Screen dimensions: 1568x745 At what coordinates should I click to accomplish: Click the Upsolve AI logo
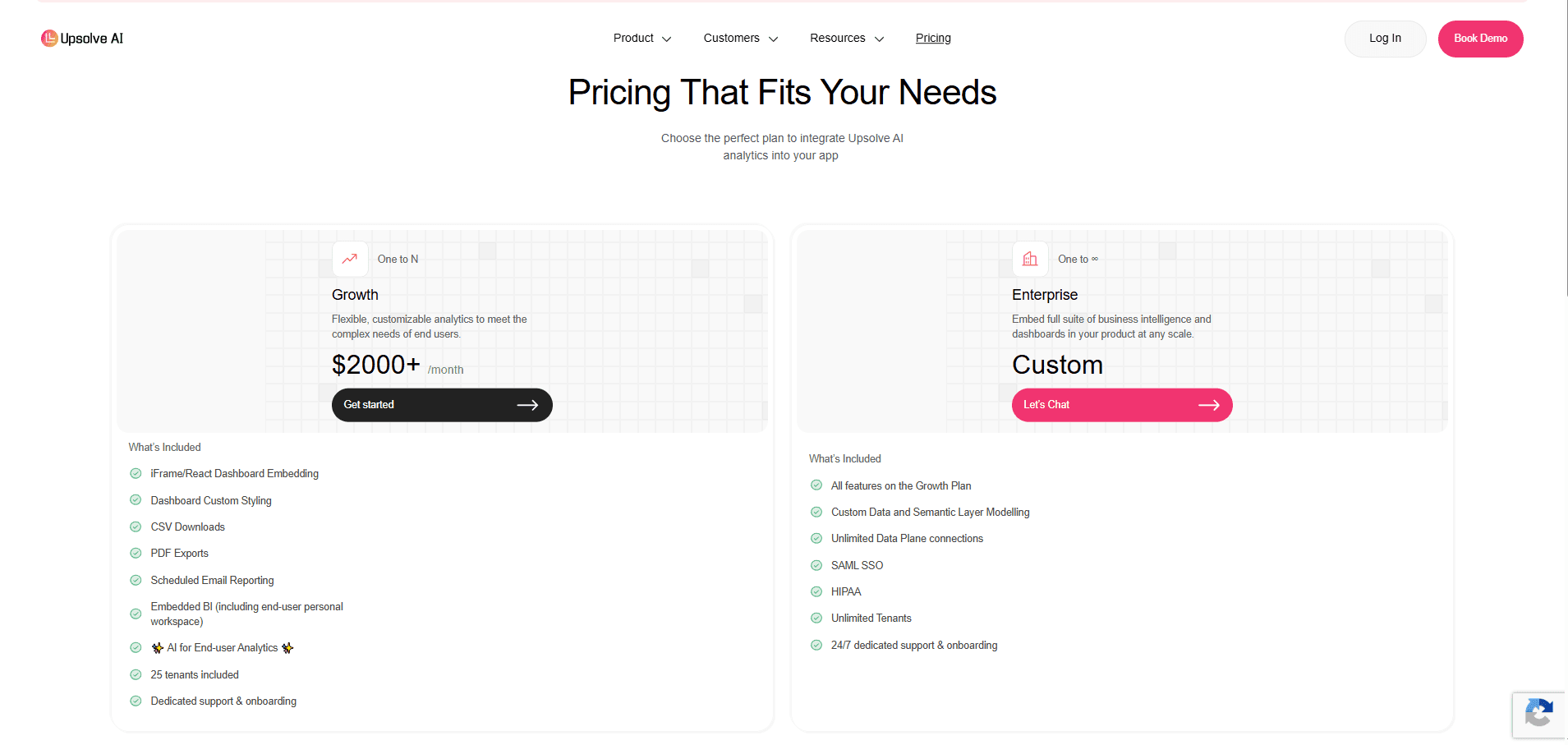(x=81, y=38)
